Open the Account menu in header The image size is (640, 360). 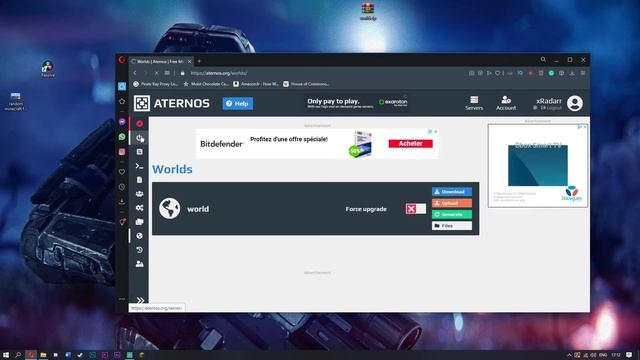[x=506, y=103]
